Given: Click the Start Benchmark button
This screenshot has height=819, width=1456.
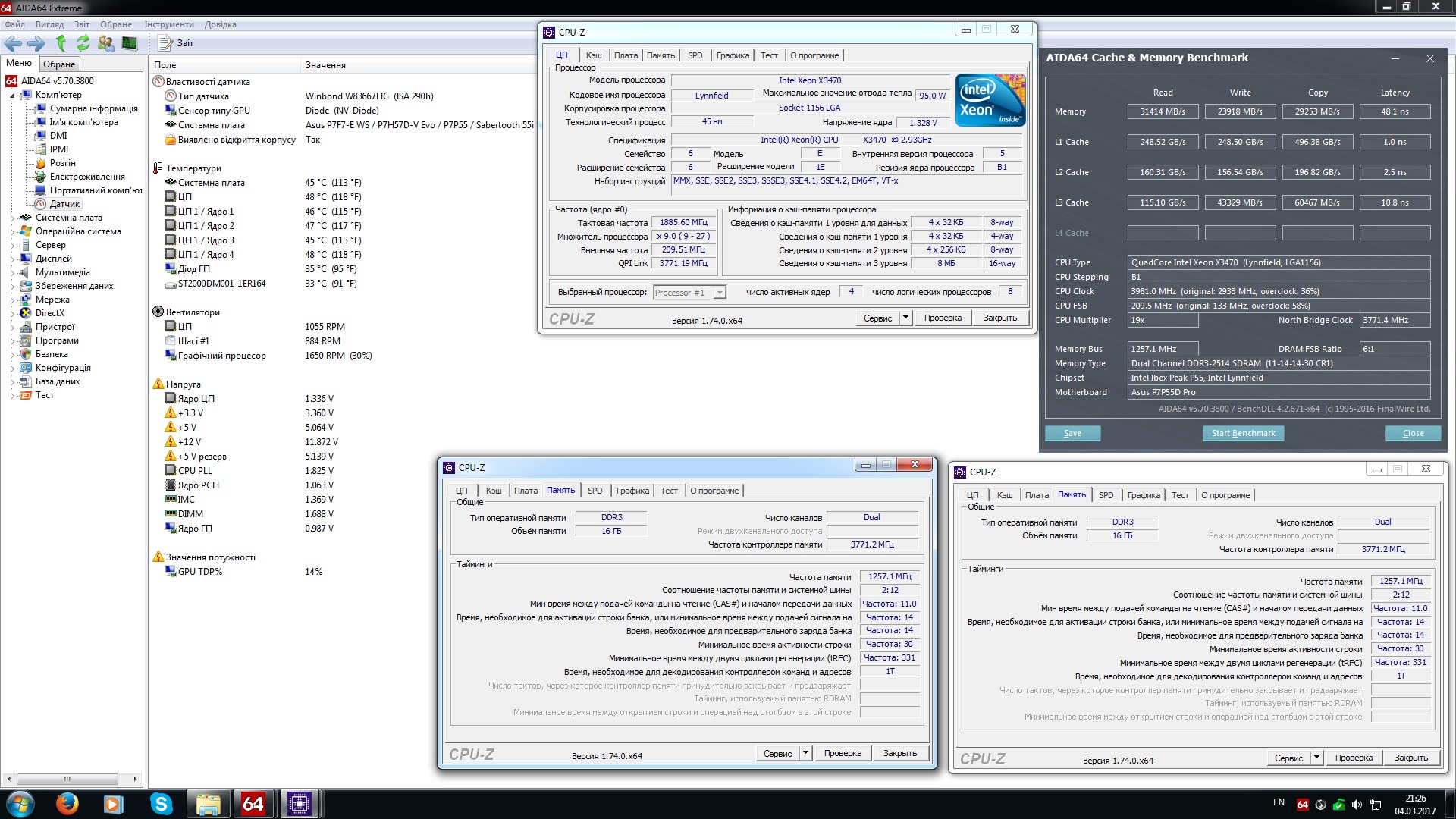Looking at the screenshot, I should (x=1243, y=433).
